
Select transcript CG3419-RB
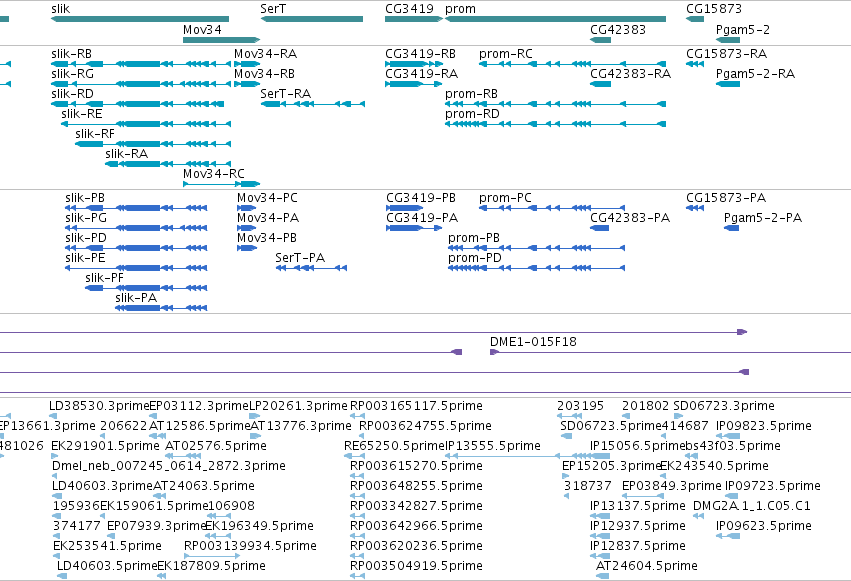coord(414,64)
